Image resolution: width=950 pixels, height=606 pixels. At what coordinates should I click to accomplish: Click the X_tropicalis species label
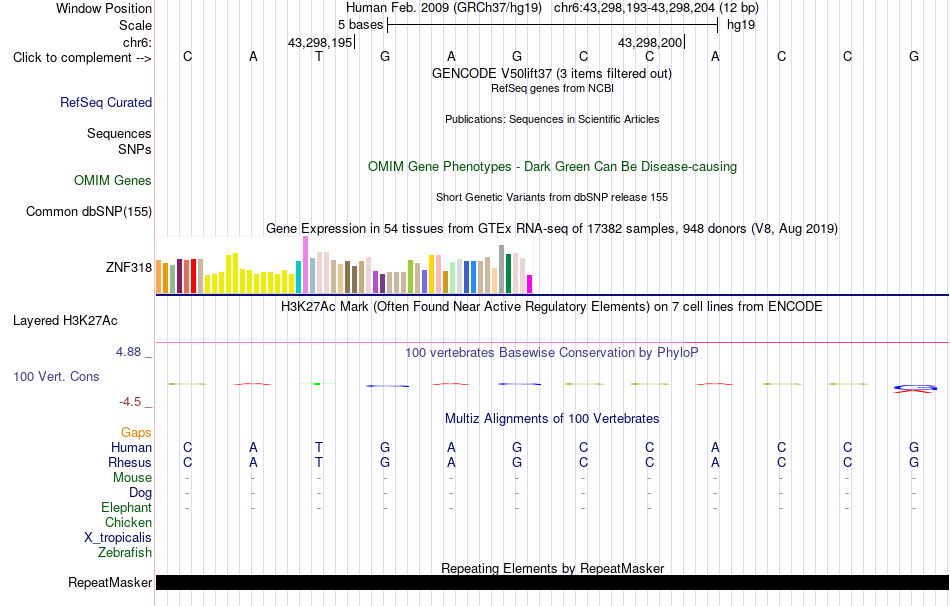[x=118, y=538]
